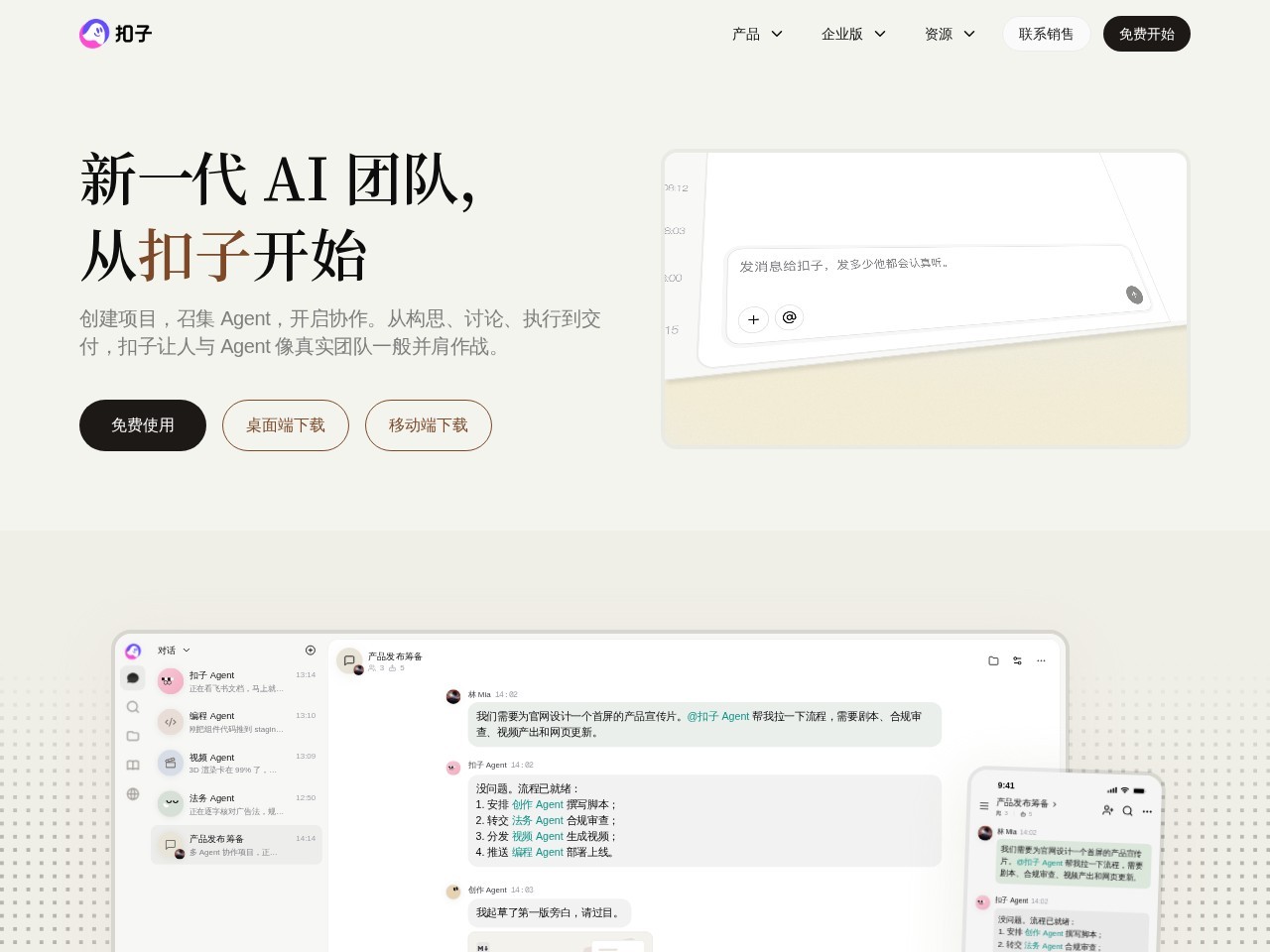Click the hamburger menu icon in phone mockup
This screenshot has height=952, width=1270.
pos(983,806)
